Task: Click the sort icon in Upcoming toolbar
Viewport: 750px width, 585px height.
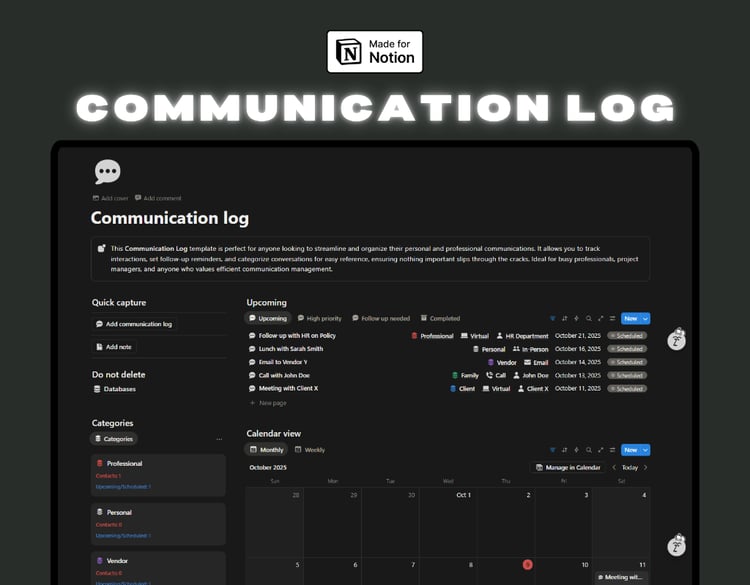Action: [x=564, y=319]
